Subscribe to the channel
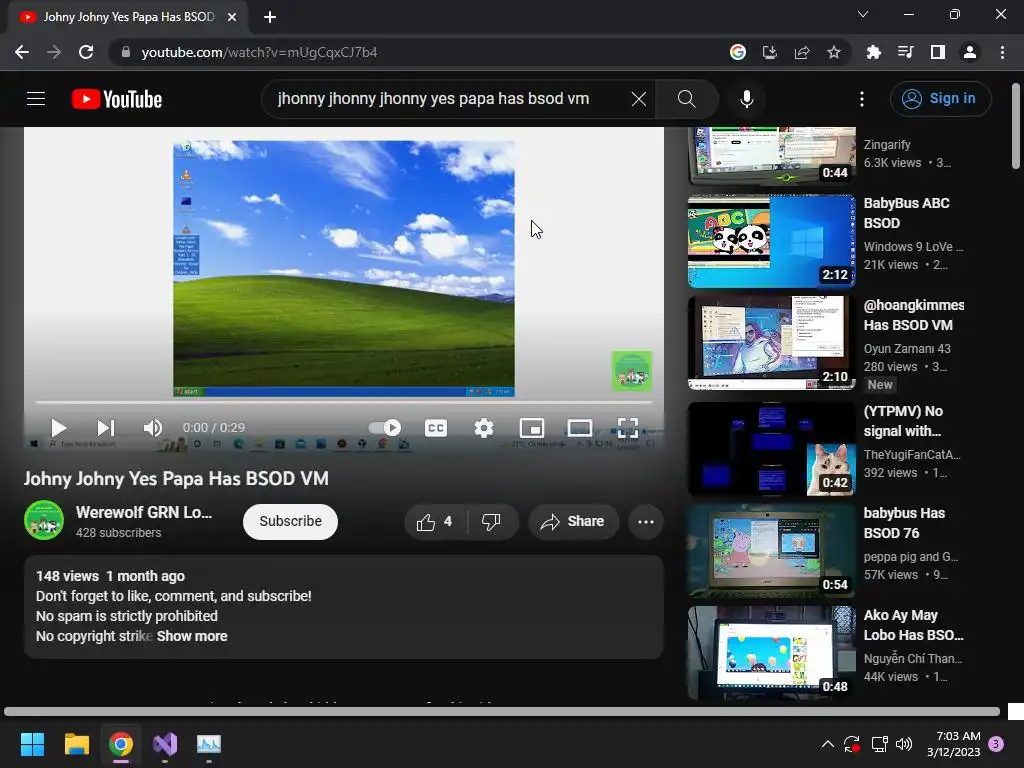 click(290, 521)
